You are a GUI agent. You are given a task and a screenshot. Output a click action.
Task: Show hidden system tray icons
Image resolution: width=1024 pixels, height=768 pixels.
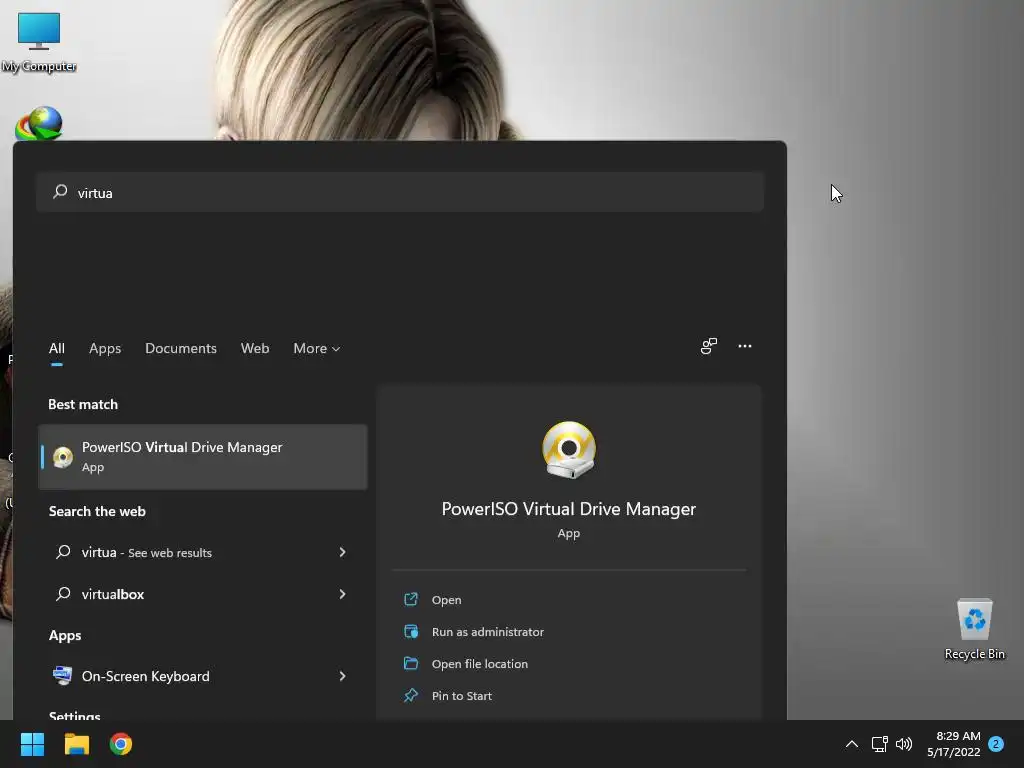click(x=852, y=744)
